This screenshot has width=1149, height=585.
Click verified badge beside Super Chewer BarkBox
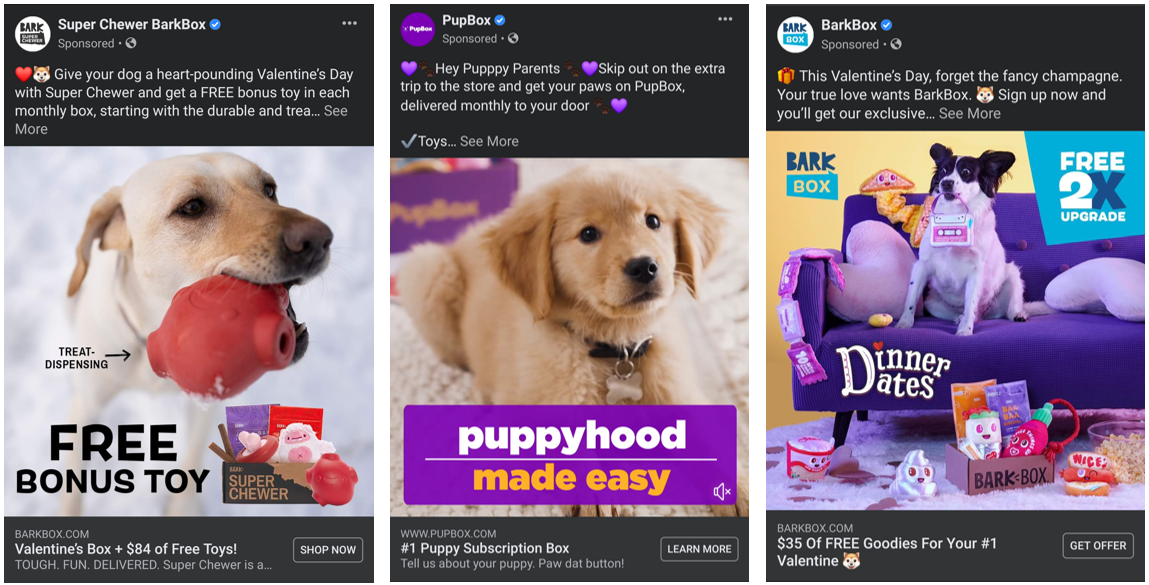pyautogui.click(x=215, y=24)
